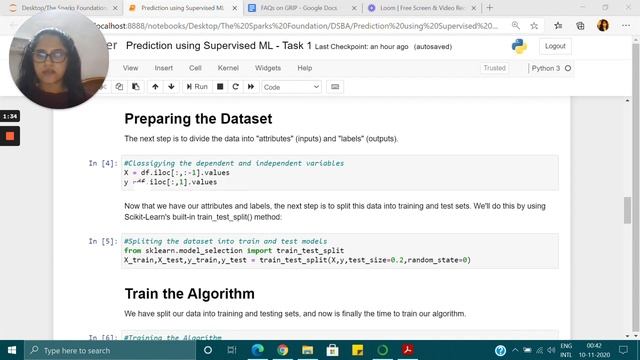Open the Windows Start menu
This screenshot has width=640, height=360.
pyautogui.click(x=12, y=350)
